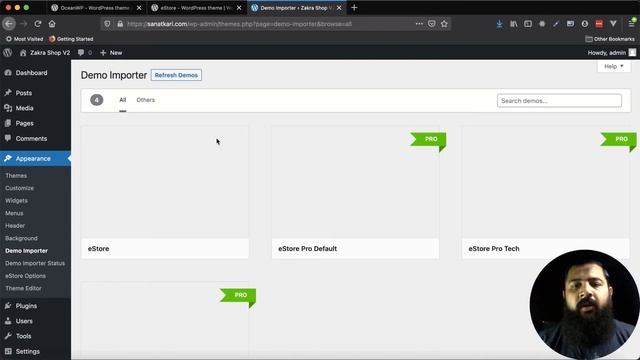
Task: Open Theme Editor submenu item
Action: (23, 288)
